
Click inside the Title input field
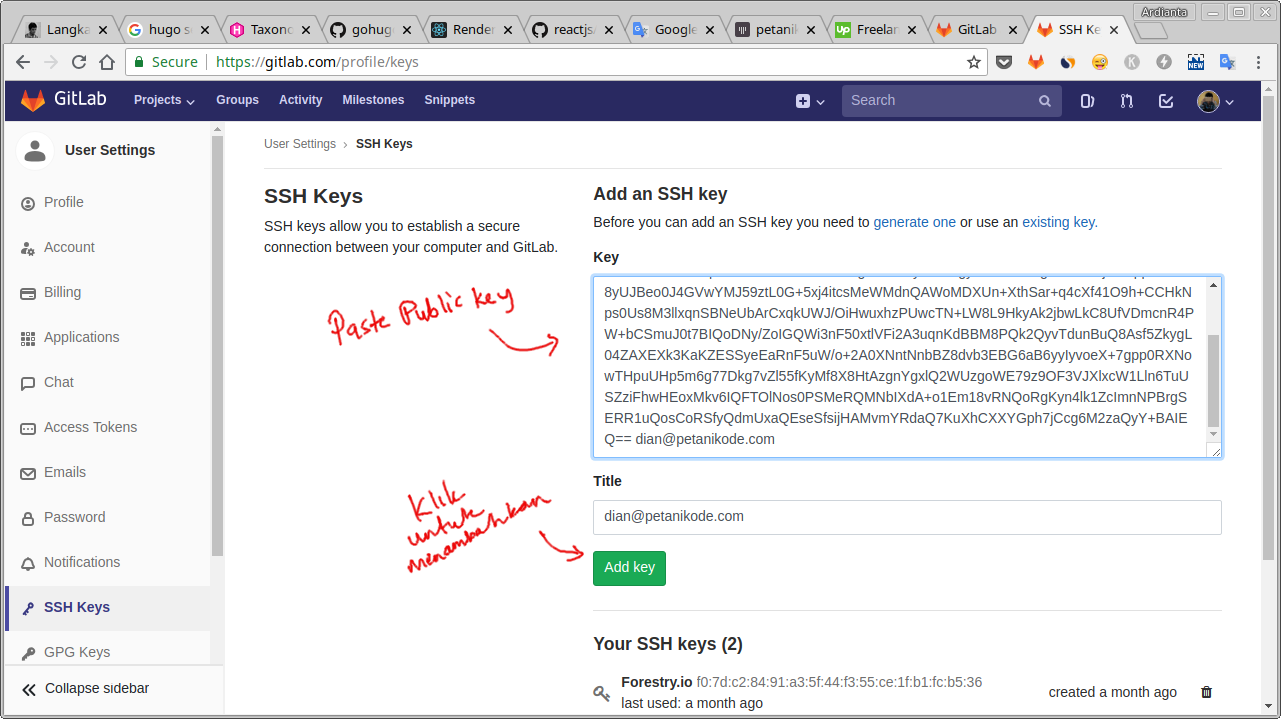907,517
